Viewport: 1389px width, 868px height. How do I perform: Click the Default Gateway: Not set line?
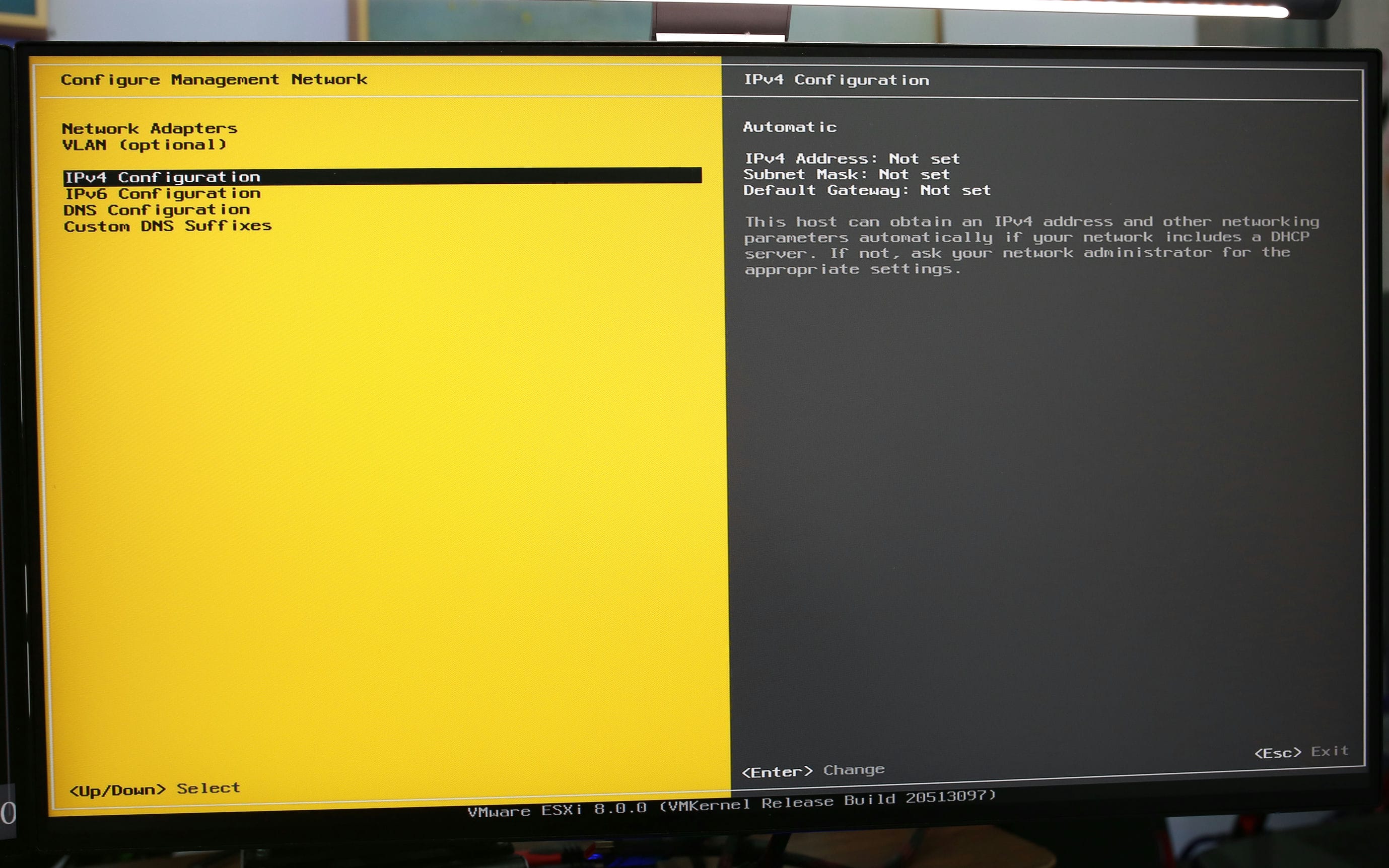[867, 190]
